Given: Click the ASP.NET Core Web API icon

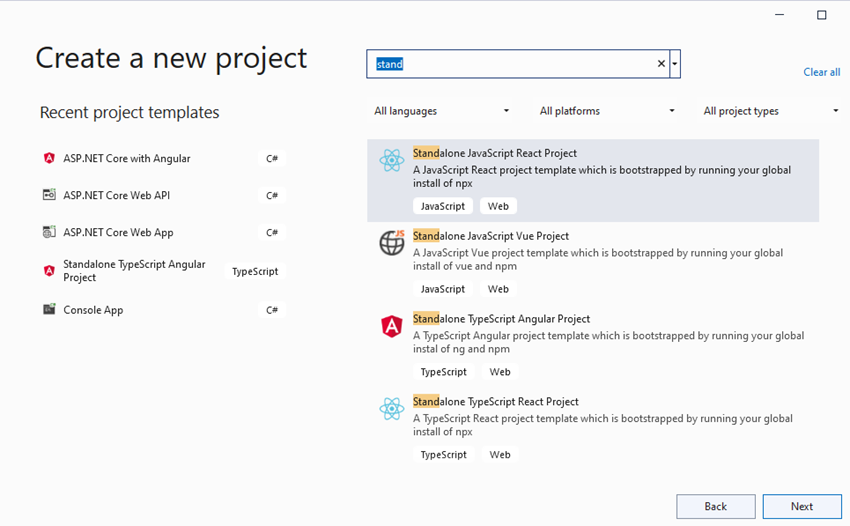Looking at the screenshot, I should 49,195.
